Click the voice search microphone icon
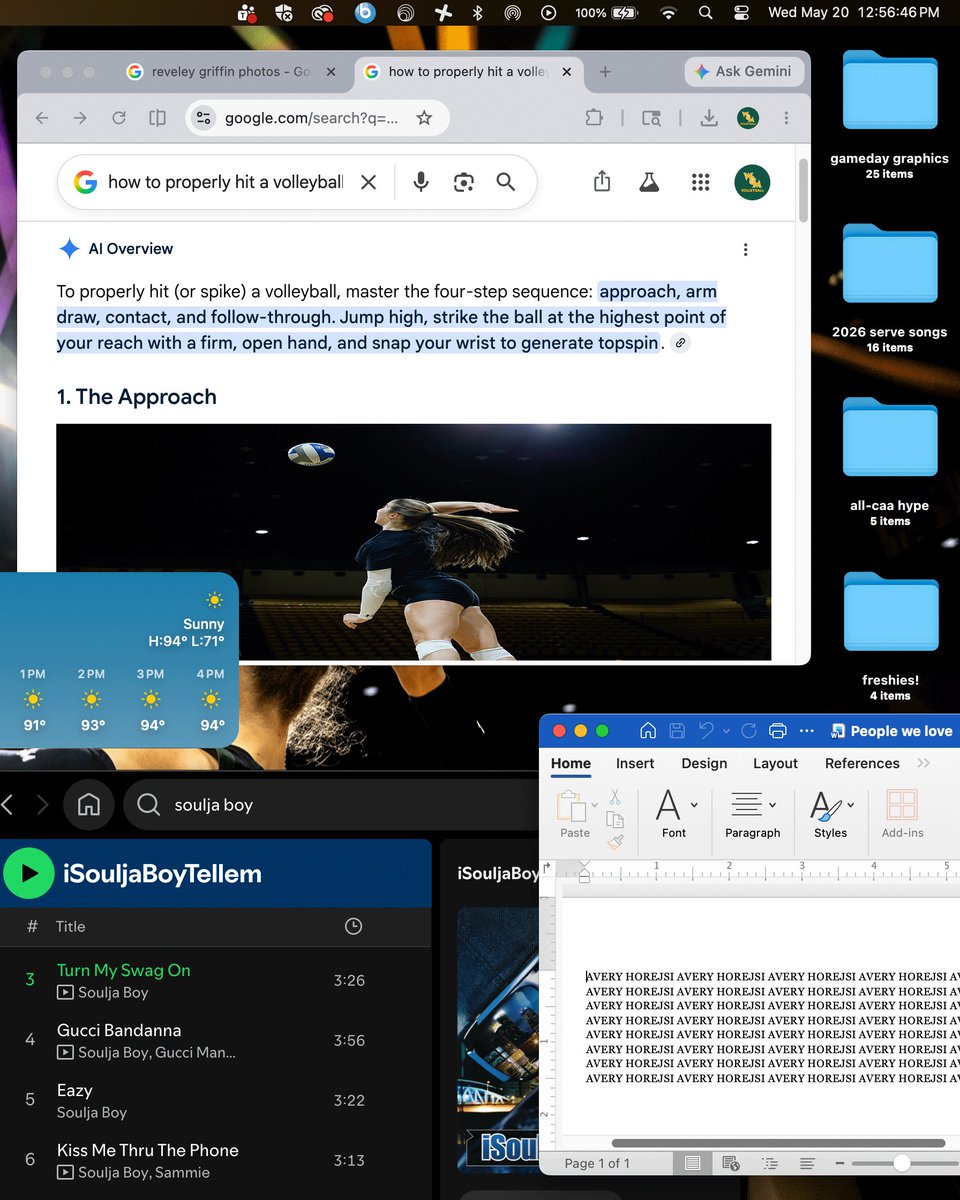The image size is (960, 1200). [x=421, y=182]
